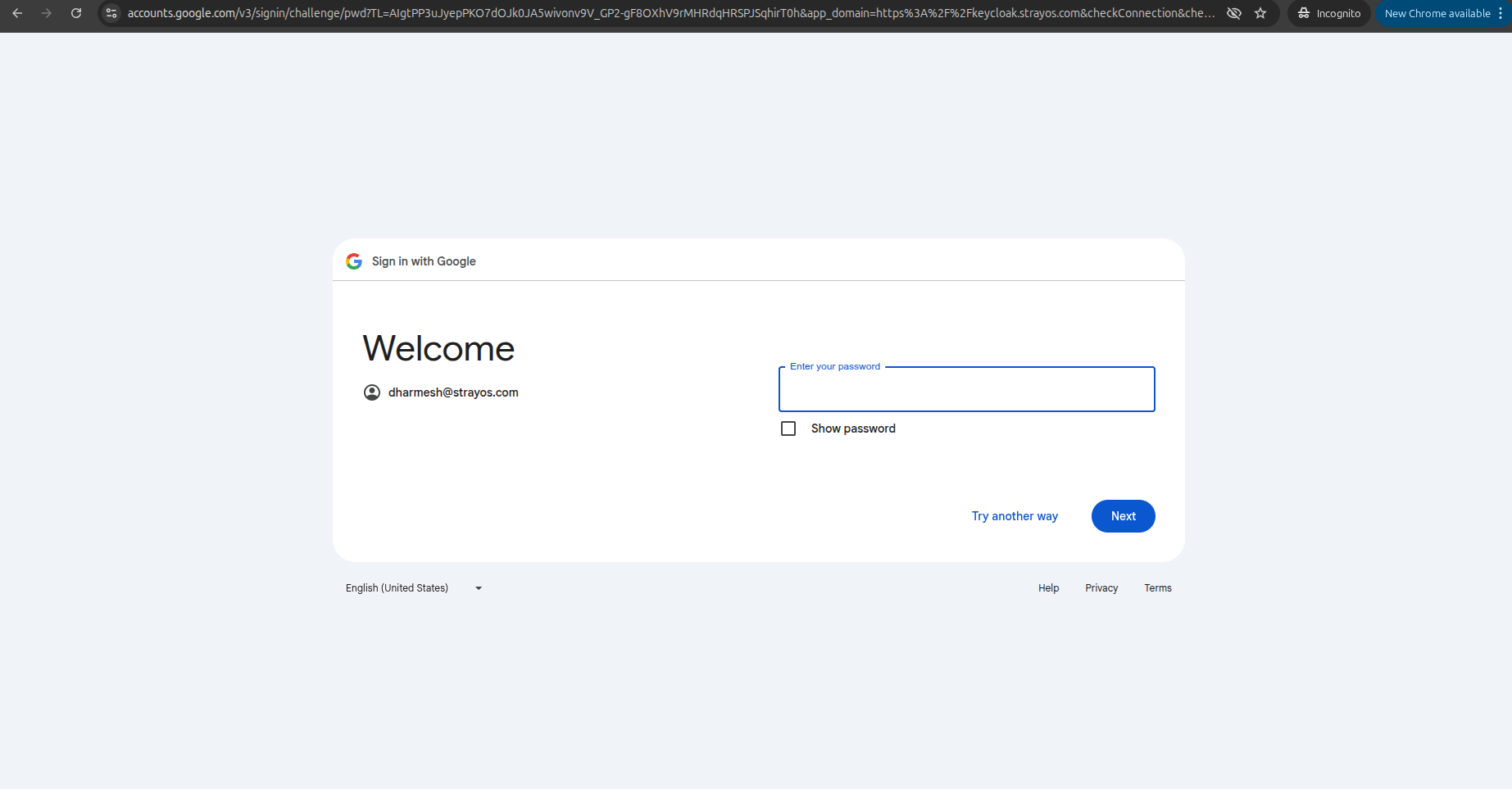The width and height of the screenshot is (1512, 789).
Task: Open the Terms link in the footer
Action: coord(1157,588)
